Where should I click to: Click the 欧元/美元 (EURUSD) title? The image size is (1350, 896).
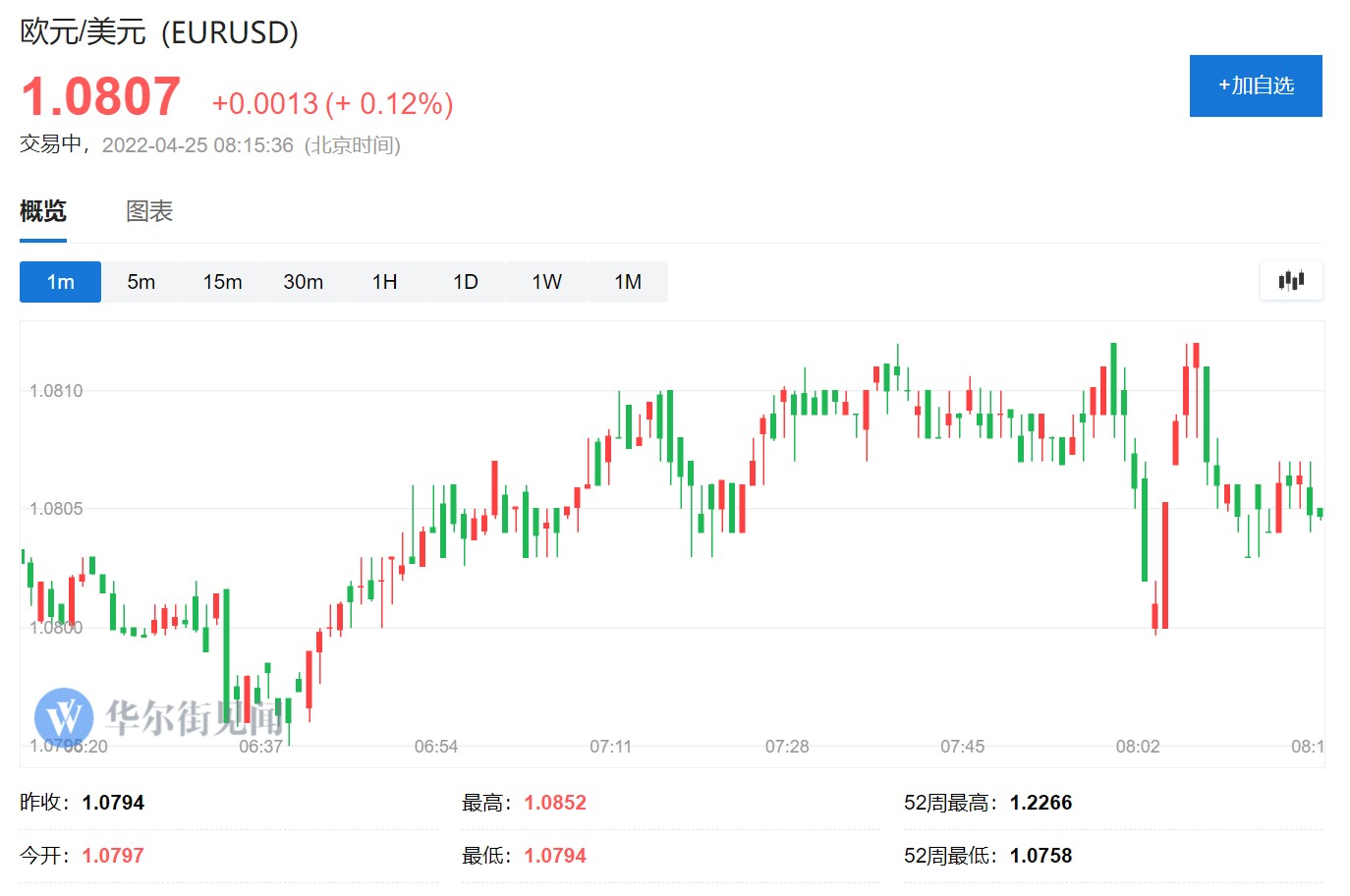click(x=159, y=31)
